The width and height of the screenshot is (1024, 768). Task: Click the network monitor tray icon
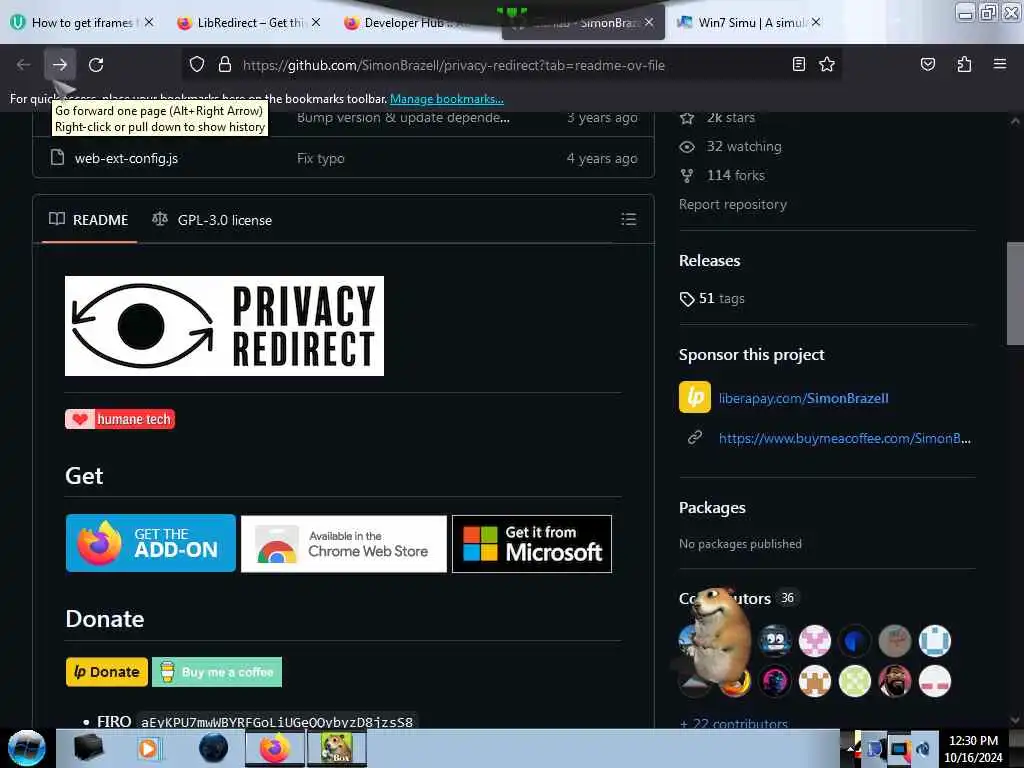click(x=899, y=749)
